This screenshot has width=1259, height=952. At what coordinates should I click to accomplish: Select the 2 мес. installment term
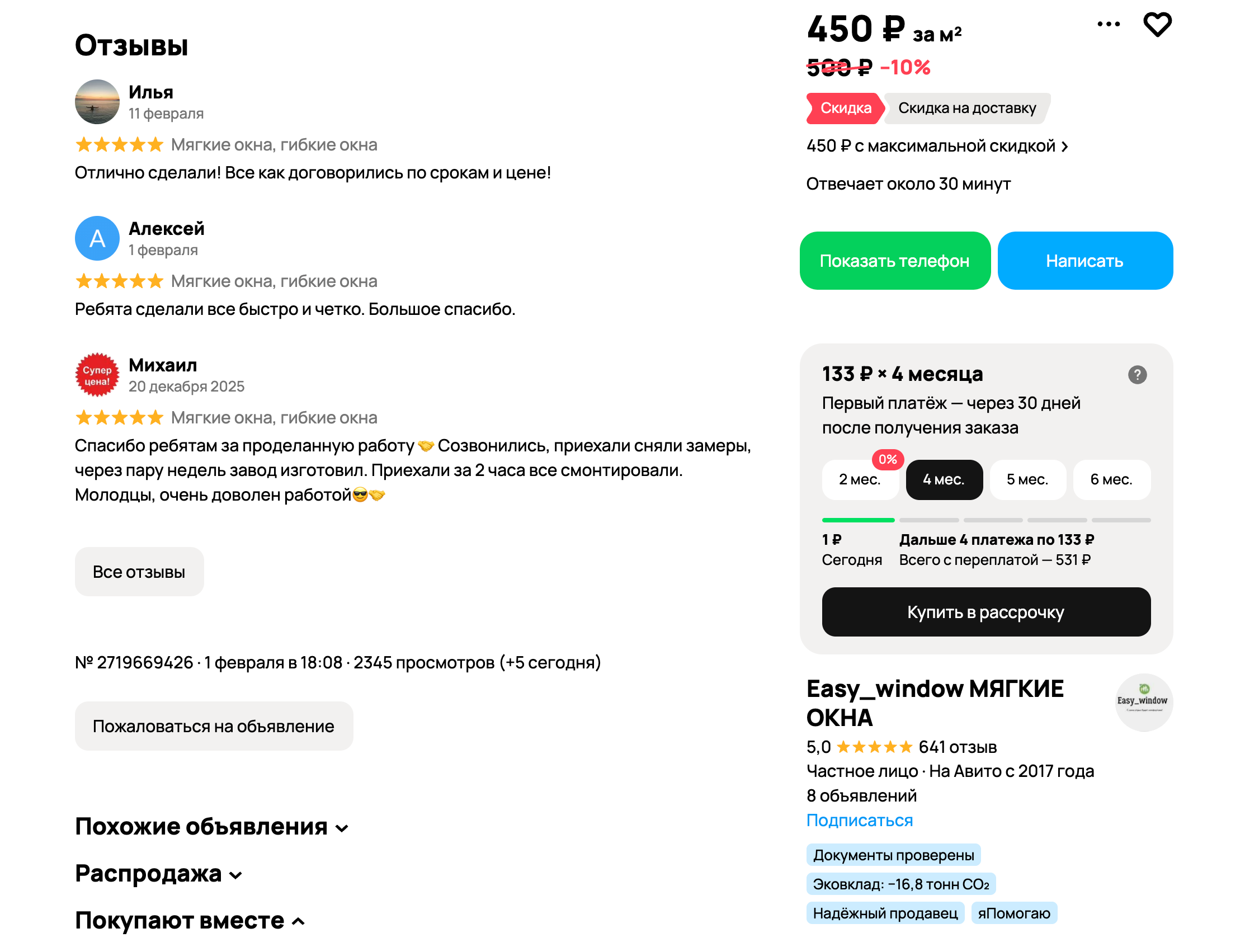click(x=860, y=480)
